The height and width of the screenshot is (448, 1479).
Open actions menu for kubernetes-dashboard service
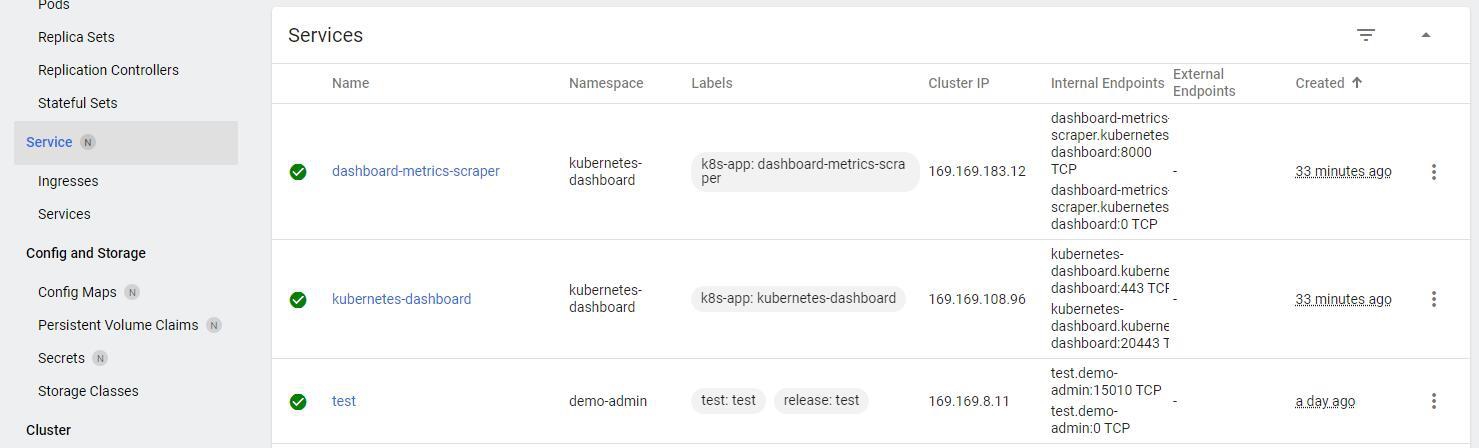click(x=1433, y=299)
